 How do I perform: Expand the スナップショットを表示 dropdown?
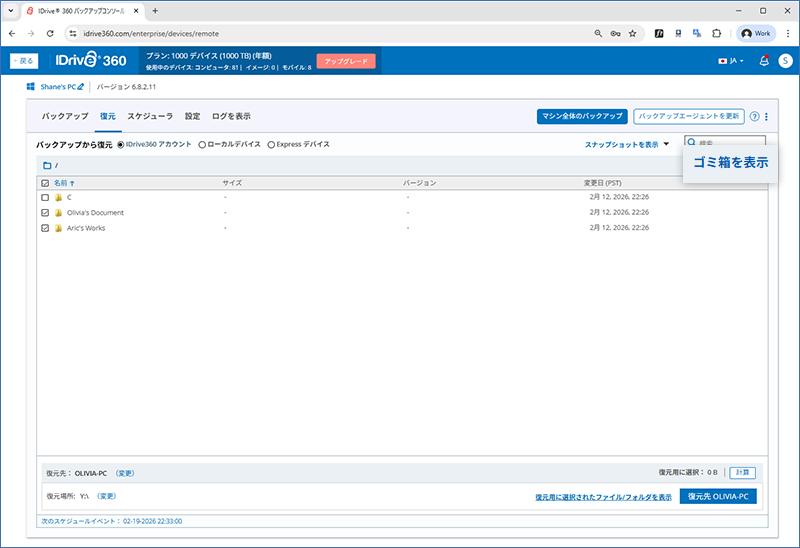tap(627, 145)
